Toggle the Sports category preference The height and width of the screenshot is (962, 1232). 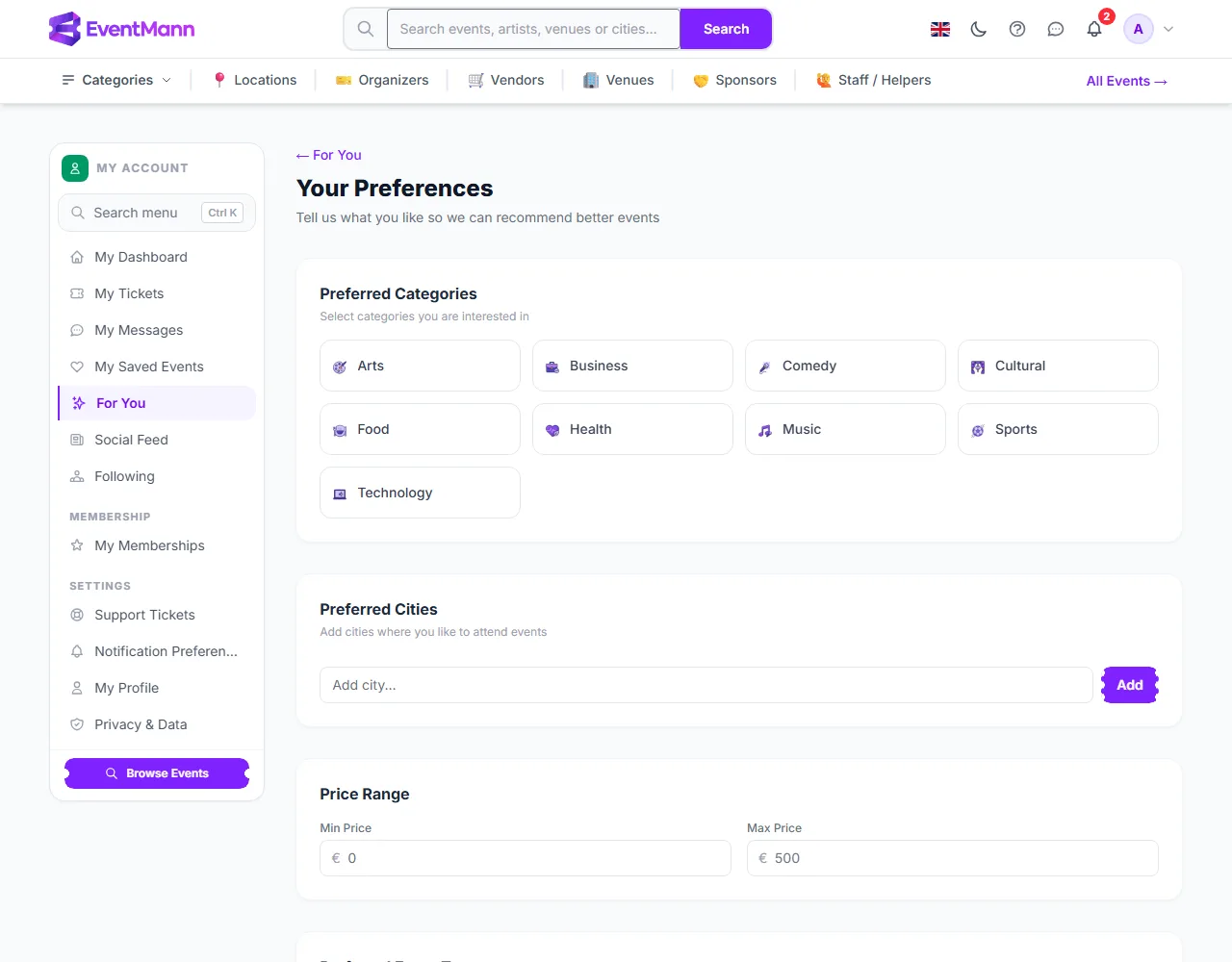coord(1058,429)
